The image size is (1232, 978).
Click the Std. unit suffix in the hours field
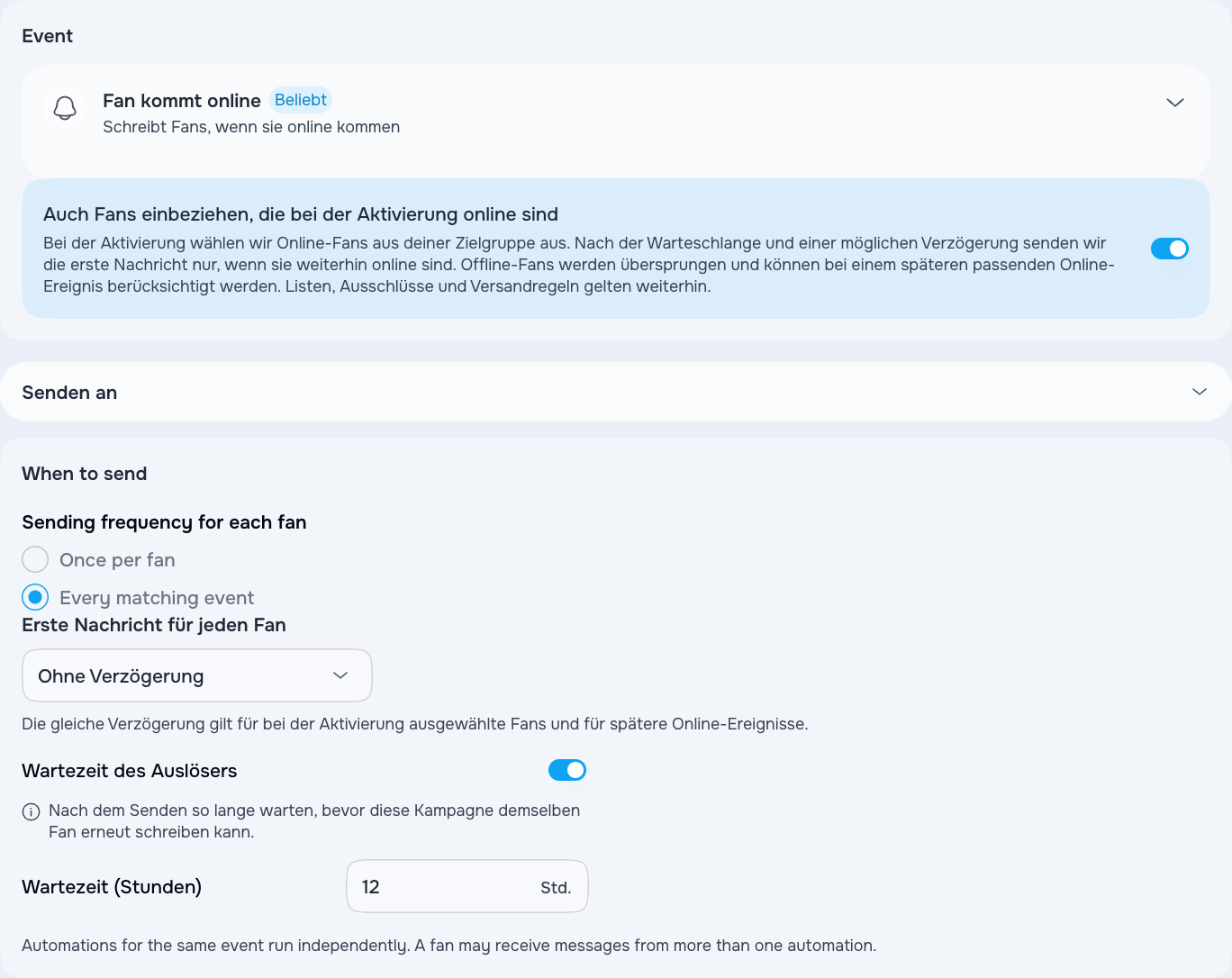point(556,888)
